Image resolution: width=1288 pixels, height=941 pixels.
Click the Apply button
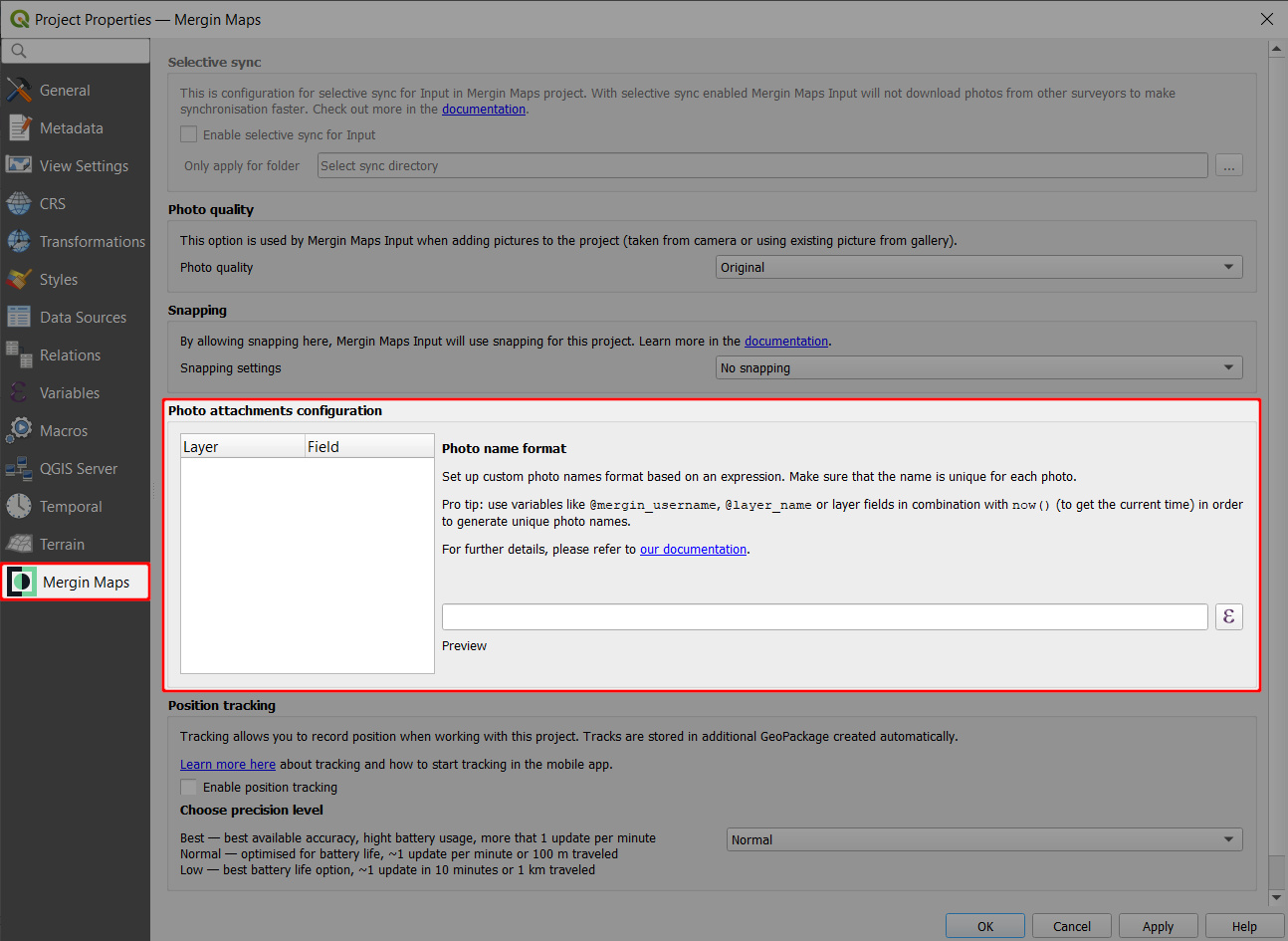pos(1159,926)
